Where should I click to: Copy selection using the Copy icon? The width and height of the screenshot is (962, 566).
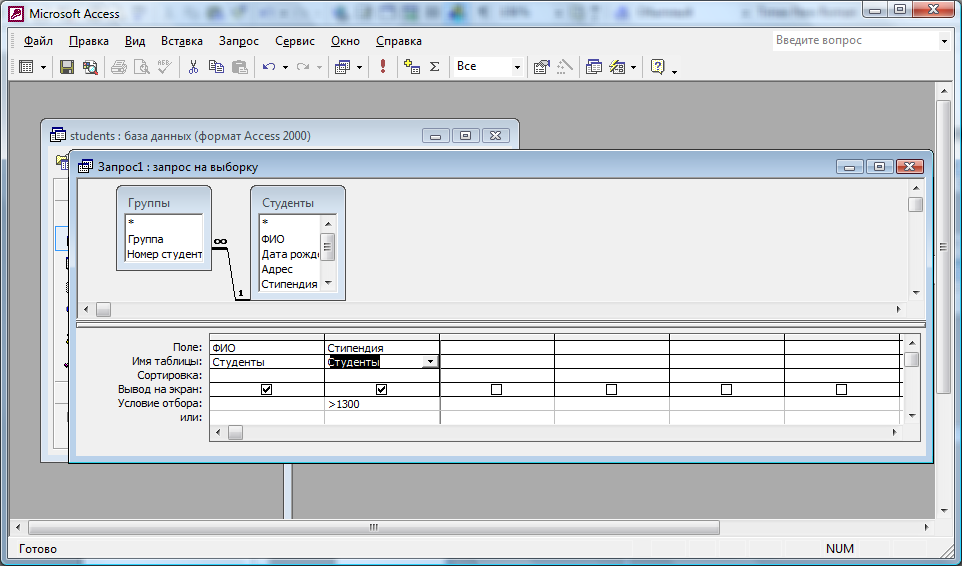point(216,67)
